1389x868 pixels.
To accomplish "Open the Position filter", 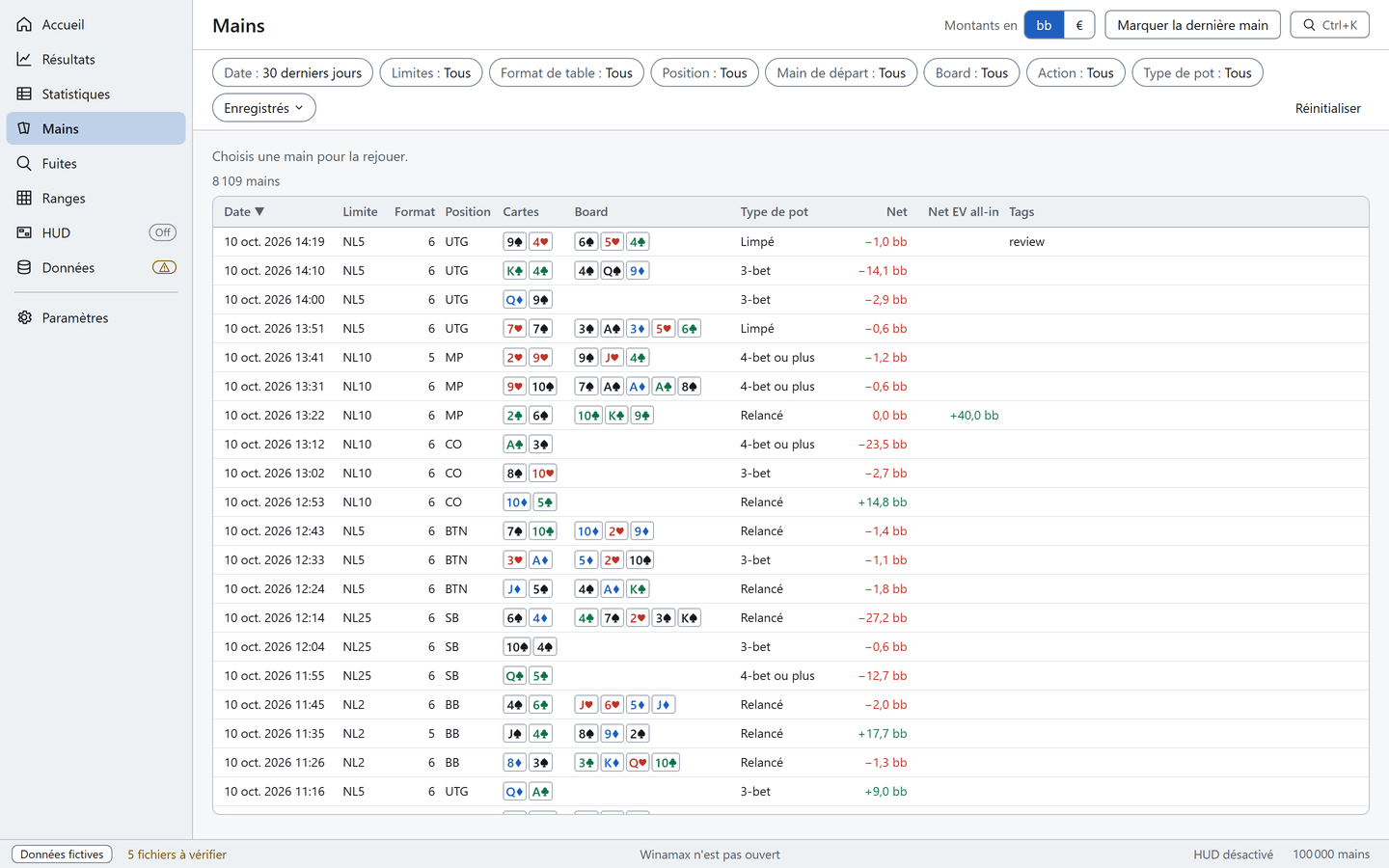I will click(x=704, y=72).
